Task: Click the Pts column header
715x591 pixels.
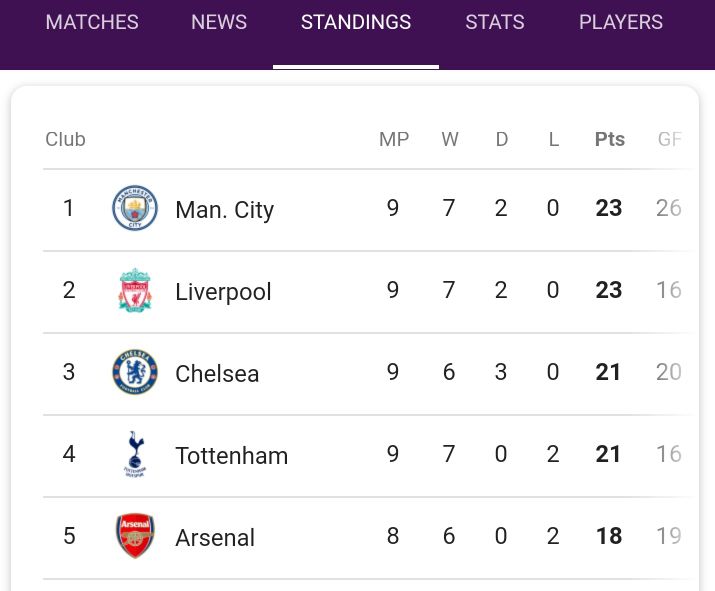Action: click(610, 139)
